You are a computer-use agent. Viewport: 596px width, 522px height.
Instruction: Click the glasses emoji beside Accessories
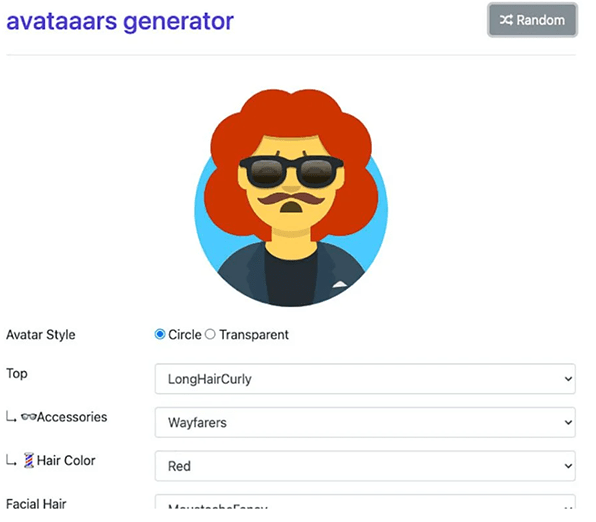[x=29, y=417]
